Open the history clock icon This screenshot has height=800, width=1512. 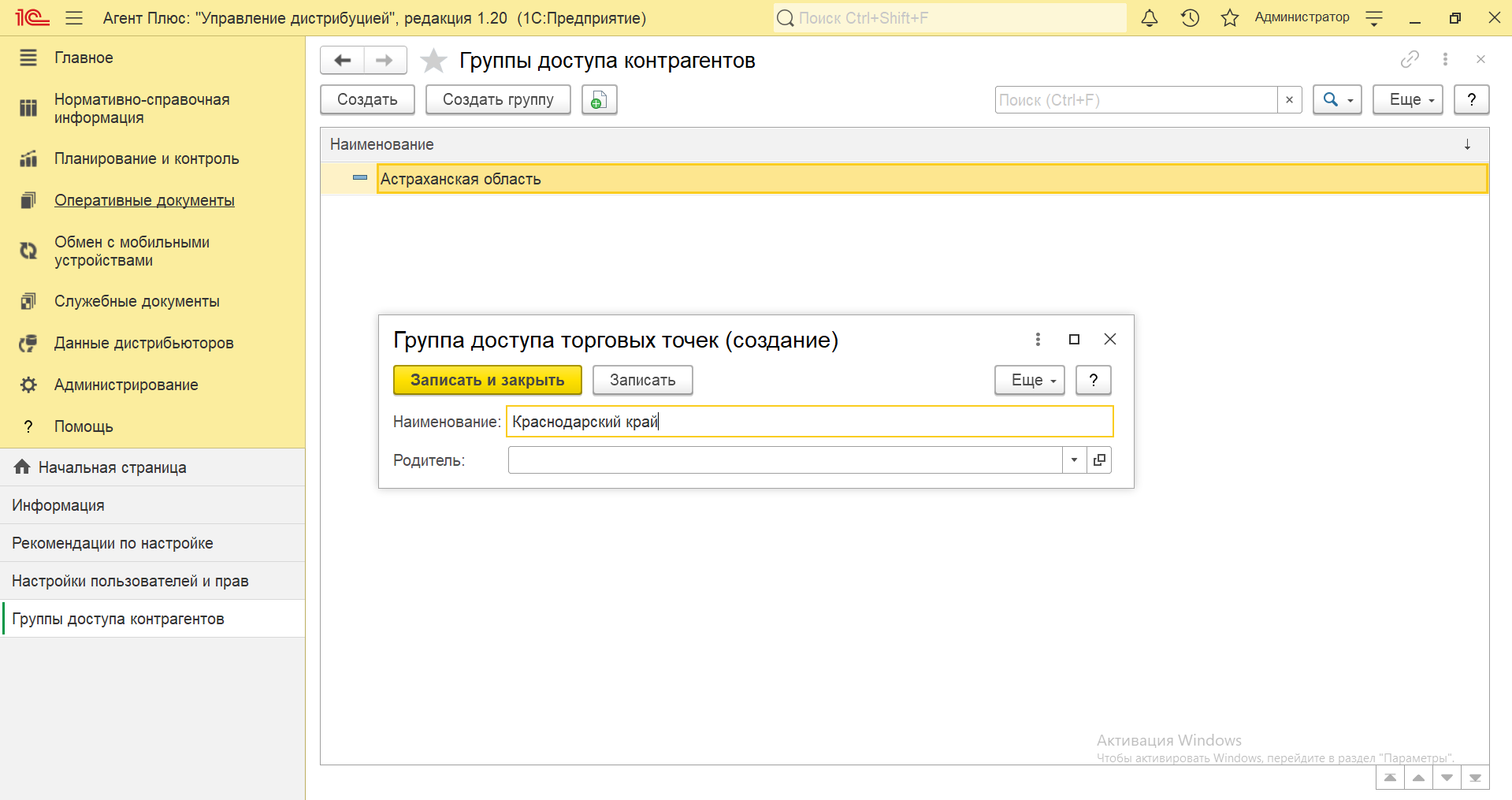click(1190, 18)
